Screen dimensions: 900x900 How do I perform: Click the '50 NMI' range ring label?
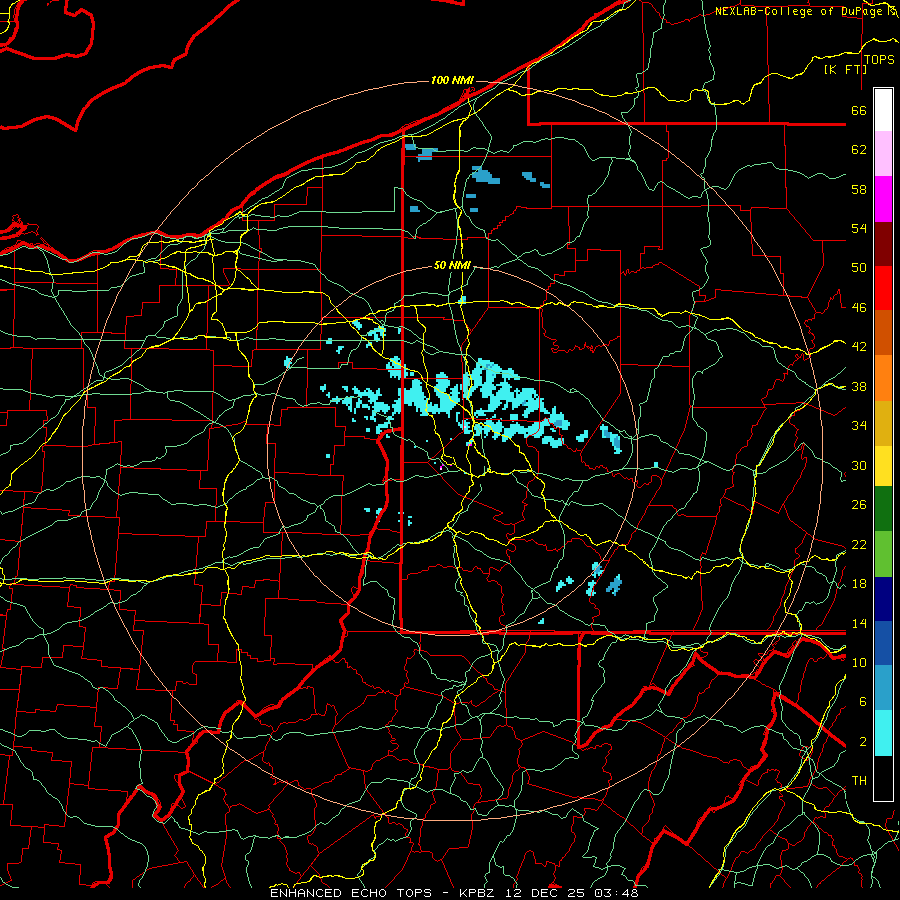tap(452, 265)
